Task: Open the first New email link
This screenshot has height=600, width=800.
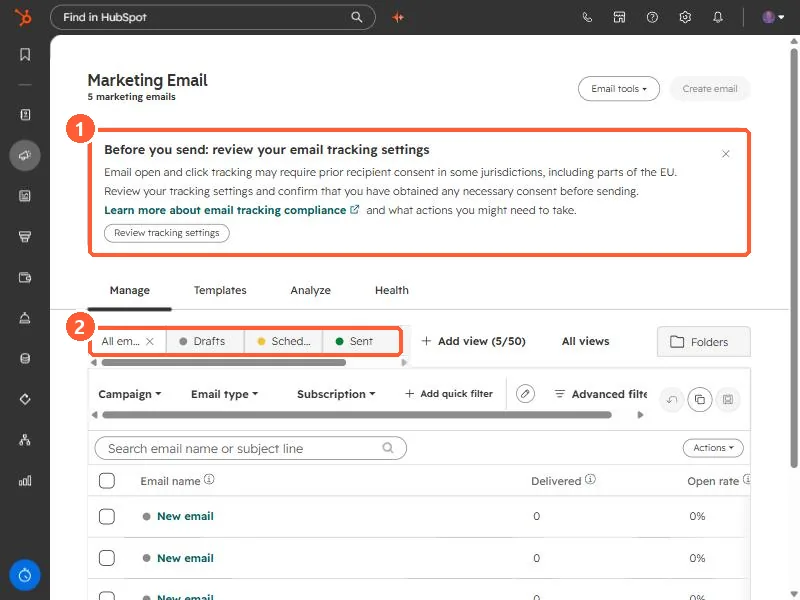Action: click(x=185, y=516)
